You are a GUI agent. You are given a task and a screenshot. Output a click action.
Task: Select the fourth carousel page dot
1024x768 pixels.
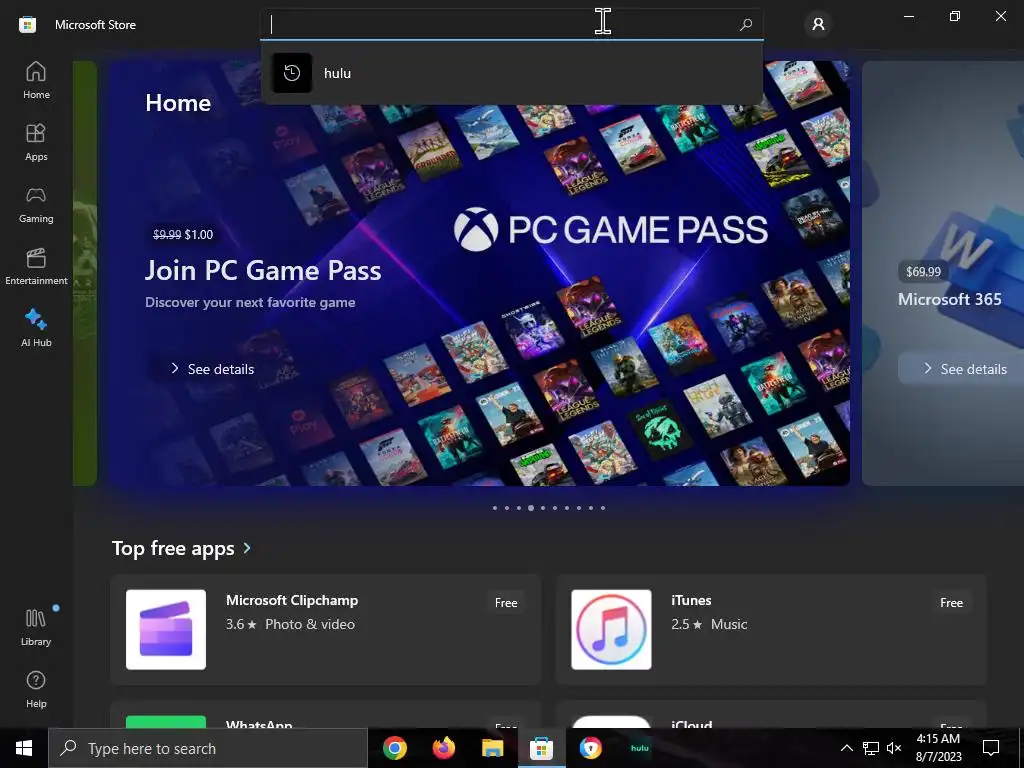[x=531, y=507]
